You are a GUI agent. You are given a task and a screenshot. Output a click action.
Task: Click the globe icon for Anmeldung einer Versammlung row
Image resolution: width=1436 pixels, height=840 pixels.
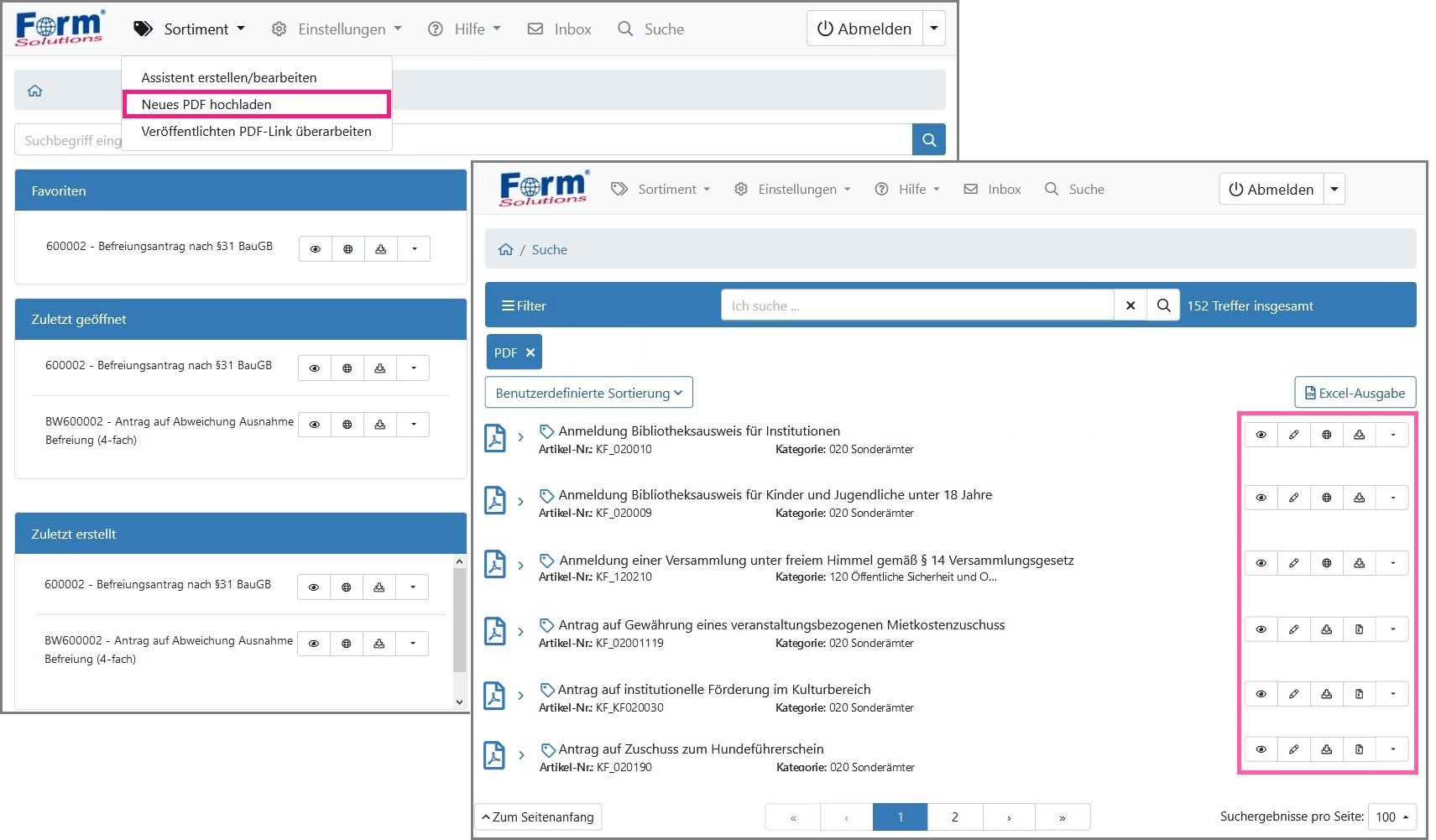click(1326, 563)
